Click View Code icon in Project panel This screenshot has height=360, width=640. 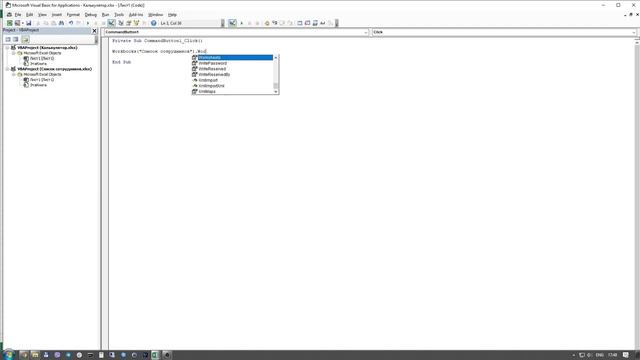(x=8, y=39)
